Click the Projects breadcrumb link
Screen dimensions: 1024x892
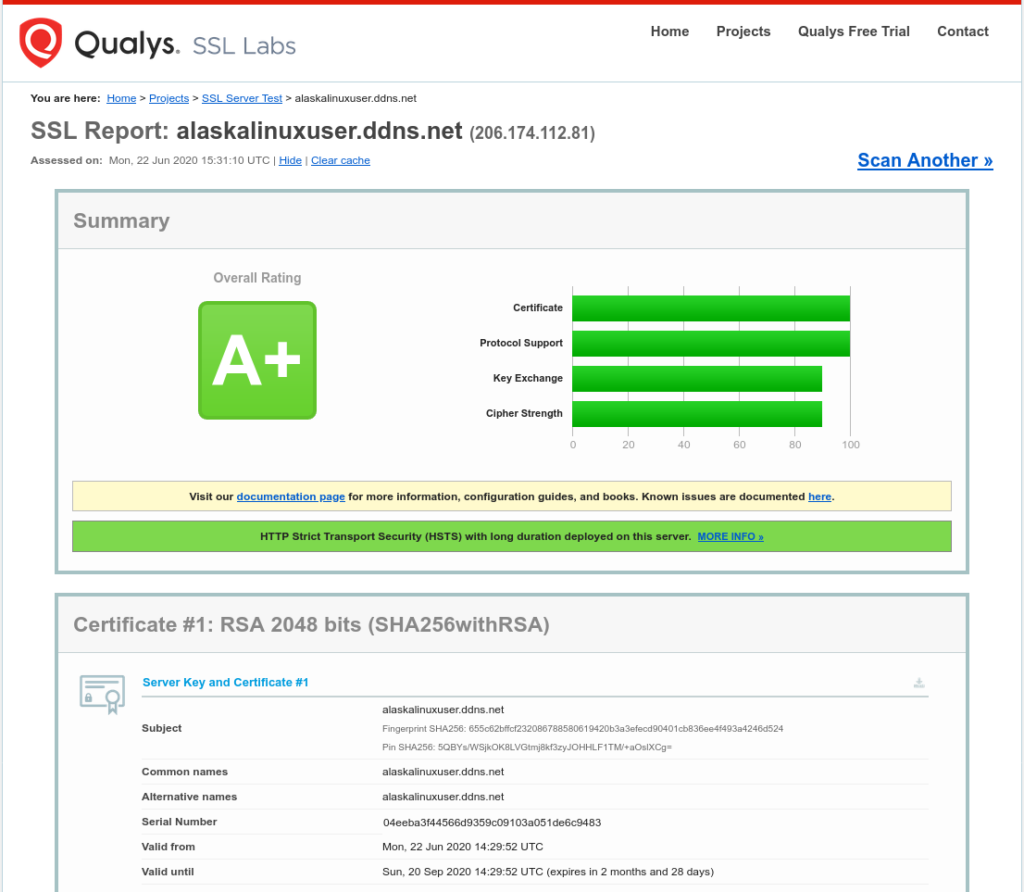coord(169,98)
